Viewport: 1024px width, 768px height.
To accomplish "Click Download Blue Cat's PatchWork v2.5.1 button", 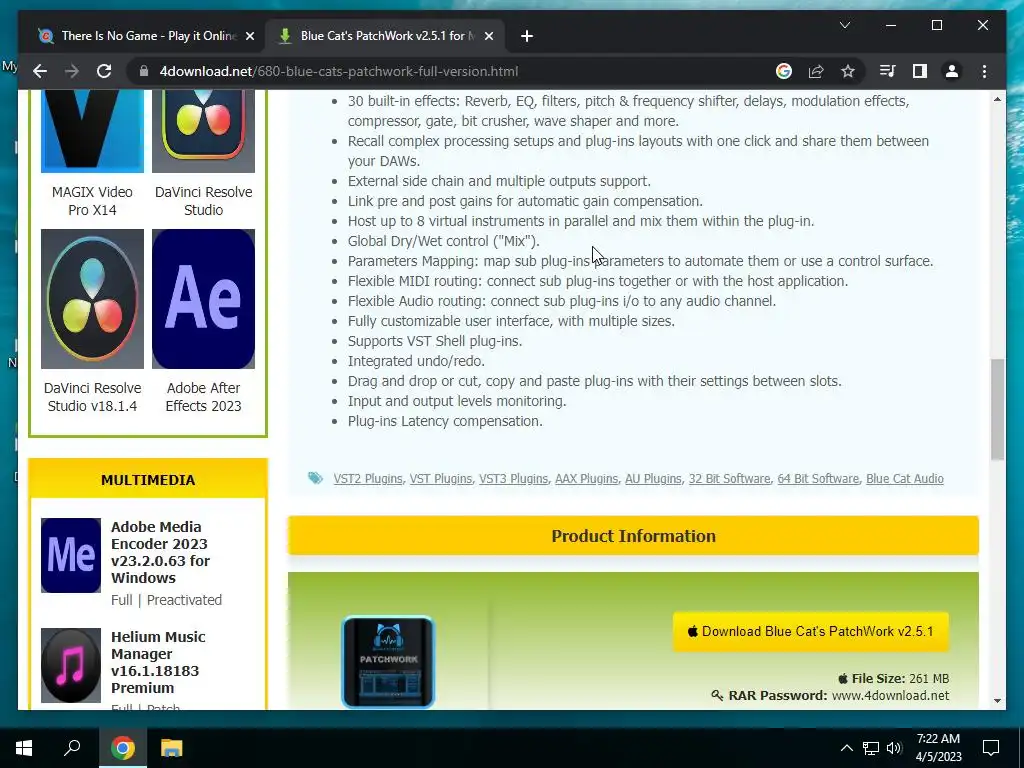I will (810, 632).
